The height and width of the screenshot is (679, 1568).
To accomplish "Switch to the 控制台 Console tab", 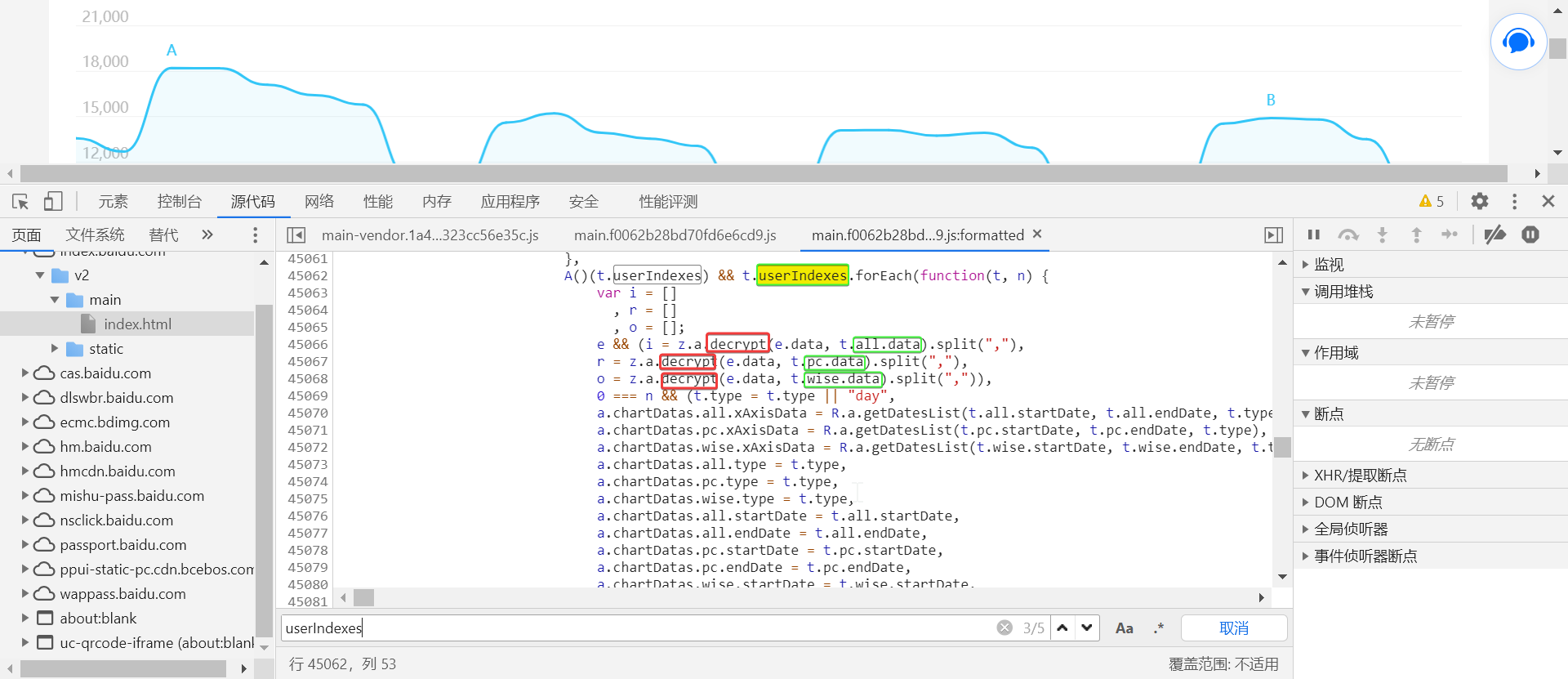I will click(x=180, y=201).
